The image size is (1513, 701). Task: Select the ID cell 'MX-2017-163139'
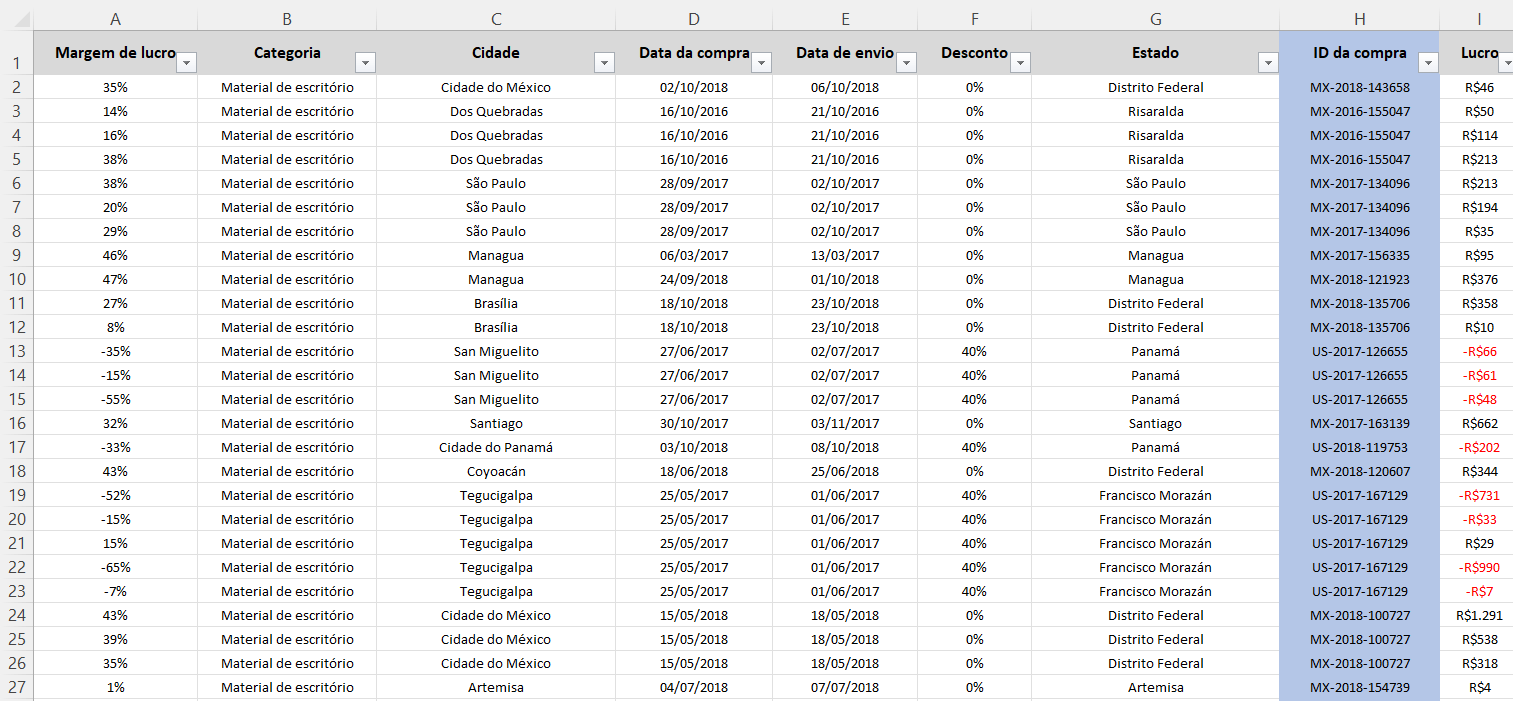coord(1360,423)
